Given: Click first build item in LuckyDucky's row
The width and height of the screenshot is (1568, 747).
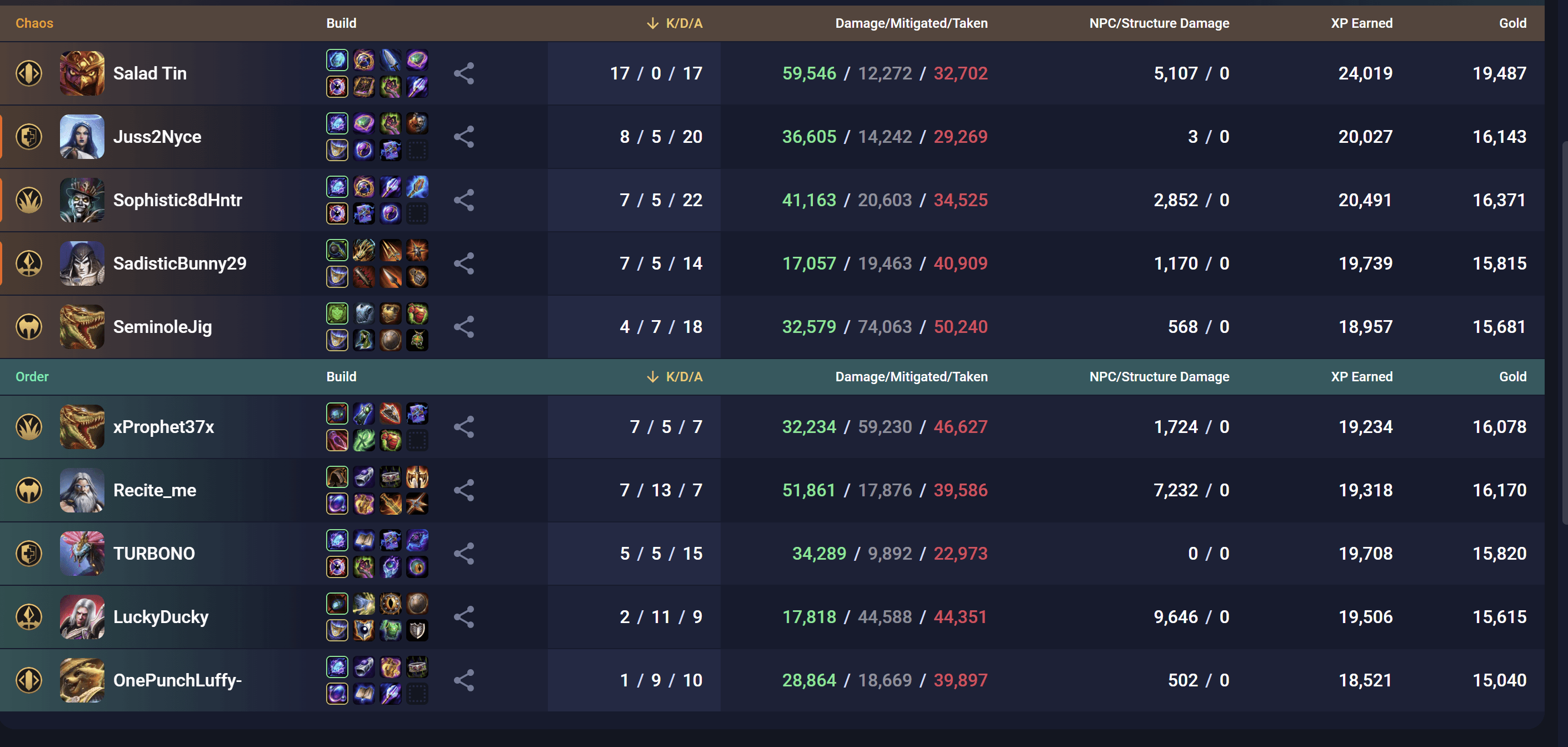Looking at the screenshot, I should [x=337, y=603].
